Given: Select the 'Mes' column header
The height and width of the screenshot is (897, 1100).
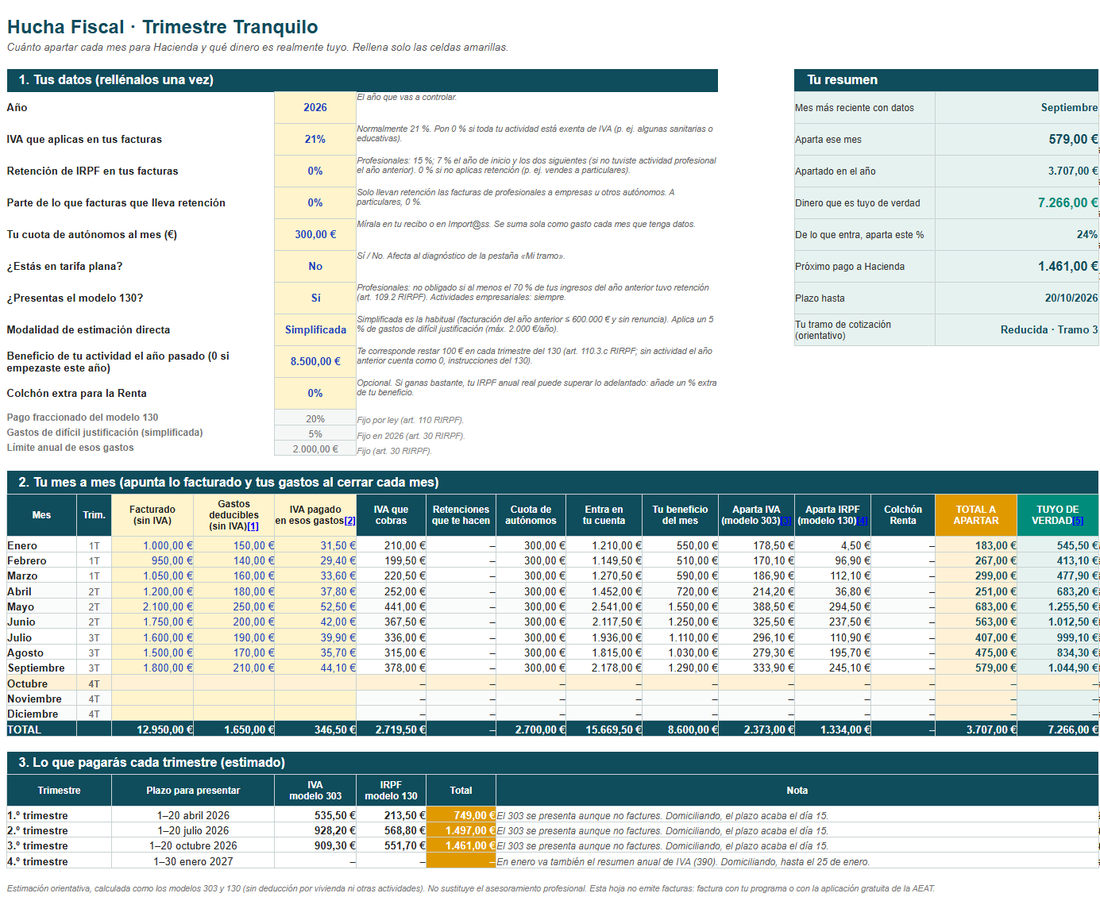Looking at the screenshot, I should 41,515.
